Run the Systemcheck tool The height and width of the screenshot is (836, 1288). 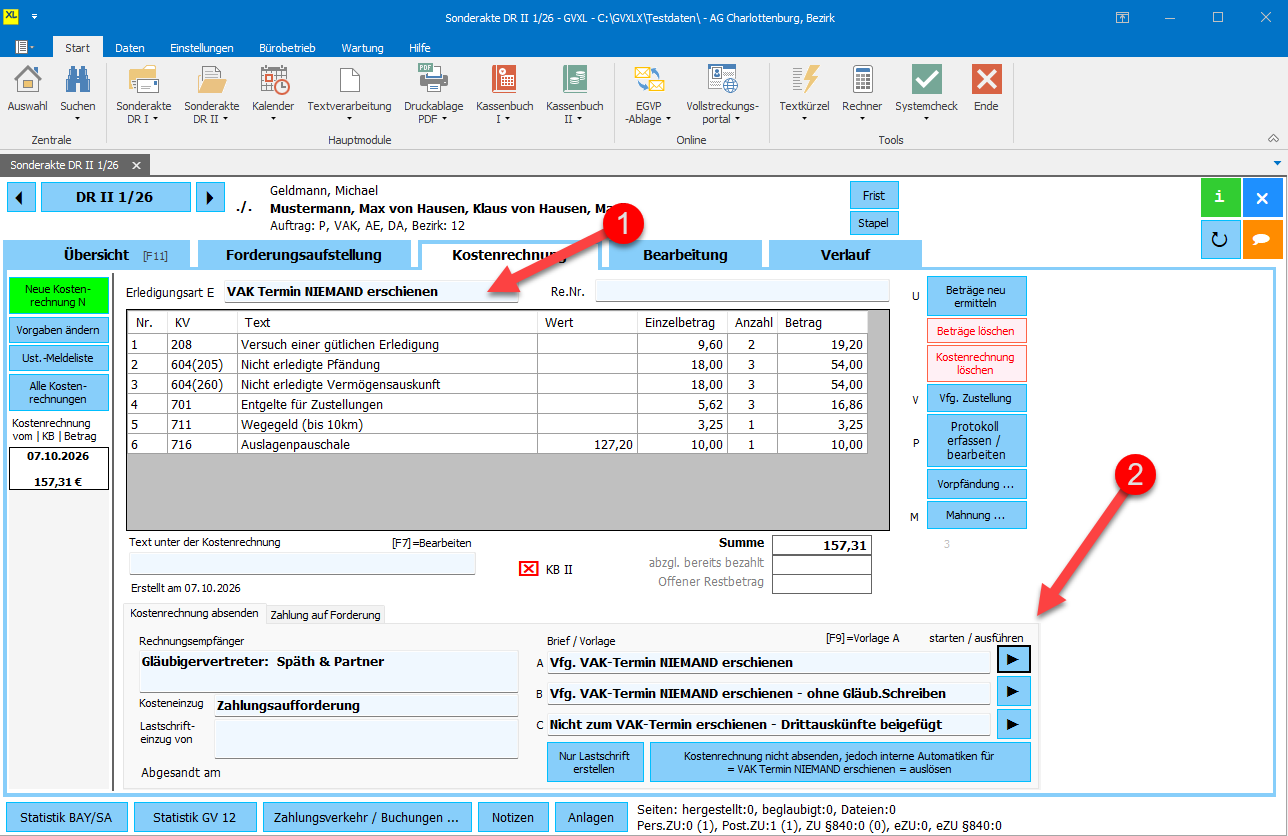tap(926, 93)
